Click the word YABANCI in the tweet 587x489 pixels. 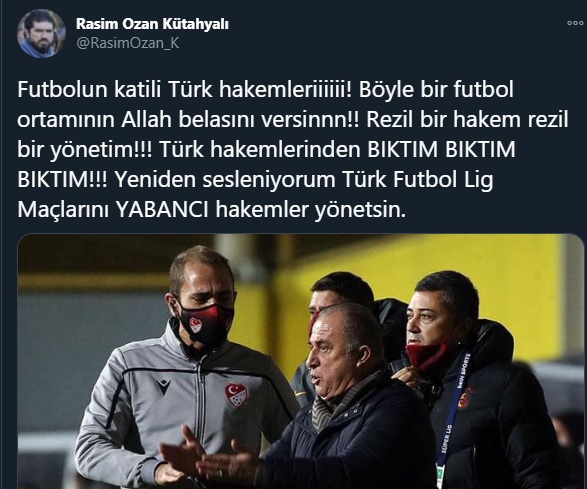[x=162, y=210]
